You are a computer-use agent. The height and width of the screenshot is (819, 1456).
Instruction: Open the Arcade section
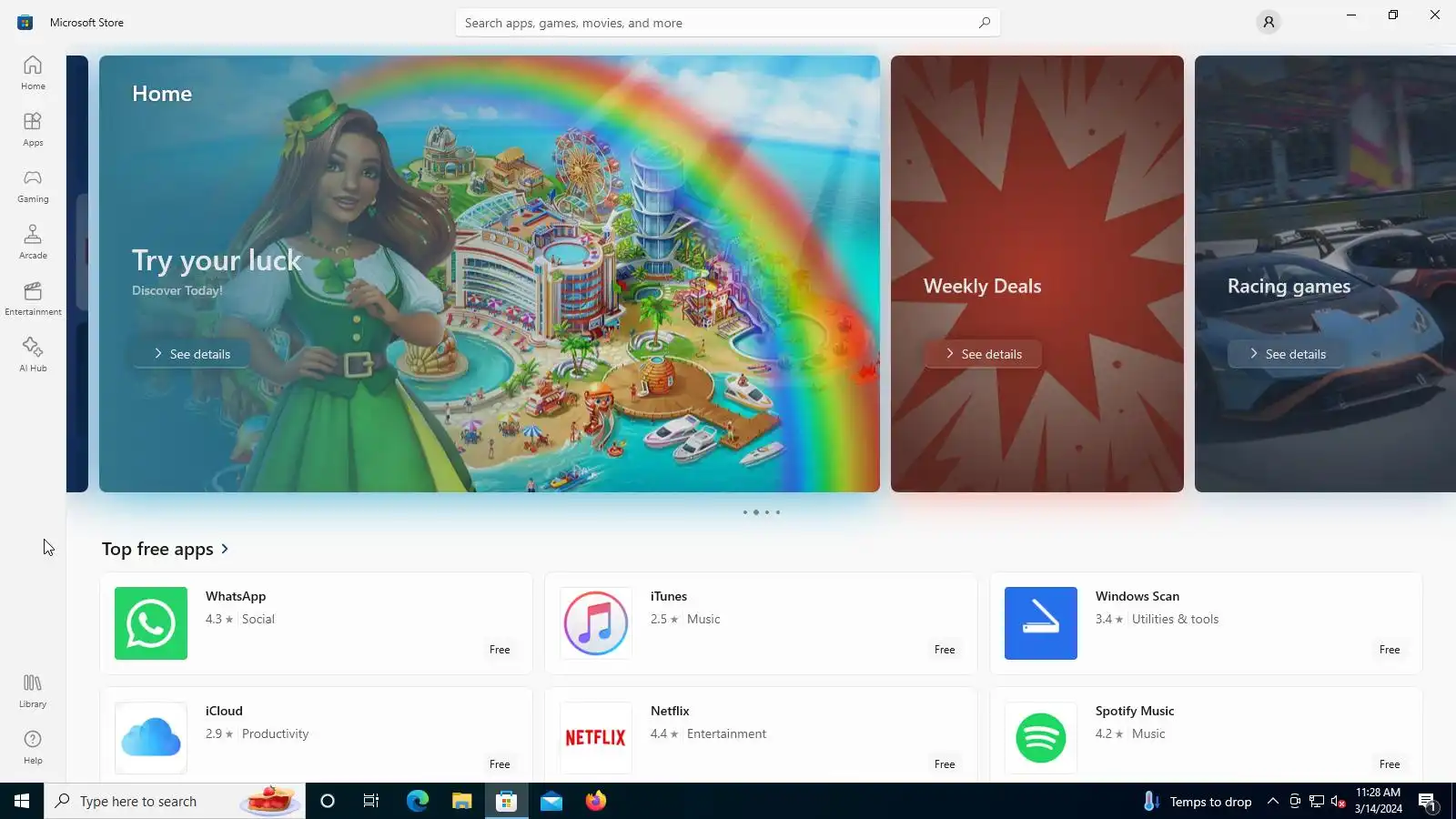point(33,242)
